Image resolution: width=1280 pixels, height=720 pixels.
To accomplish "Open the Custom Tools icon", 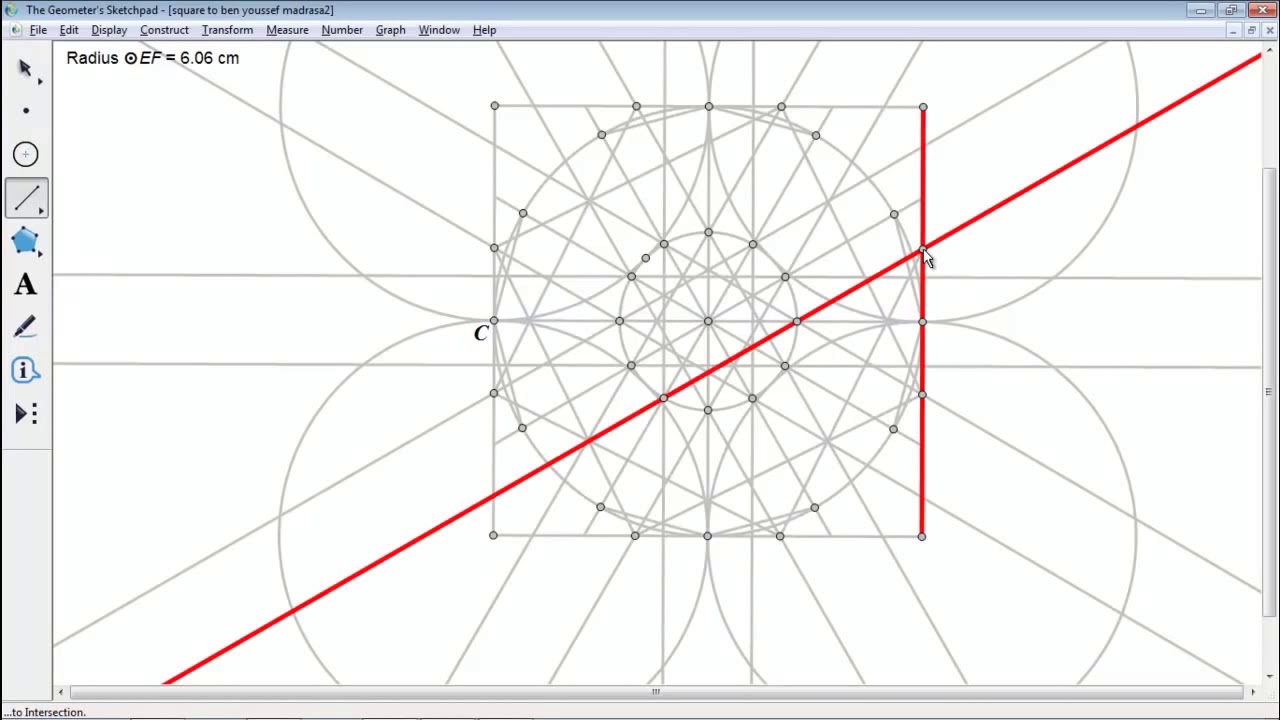I will click(26, 414).
